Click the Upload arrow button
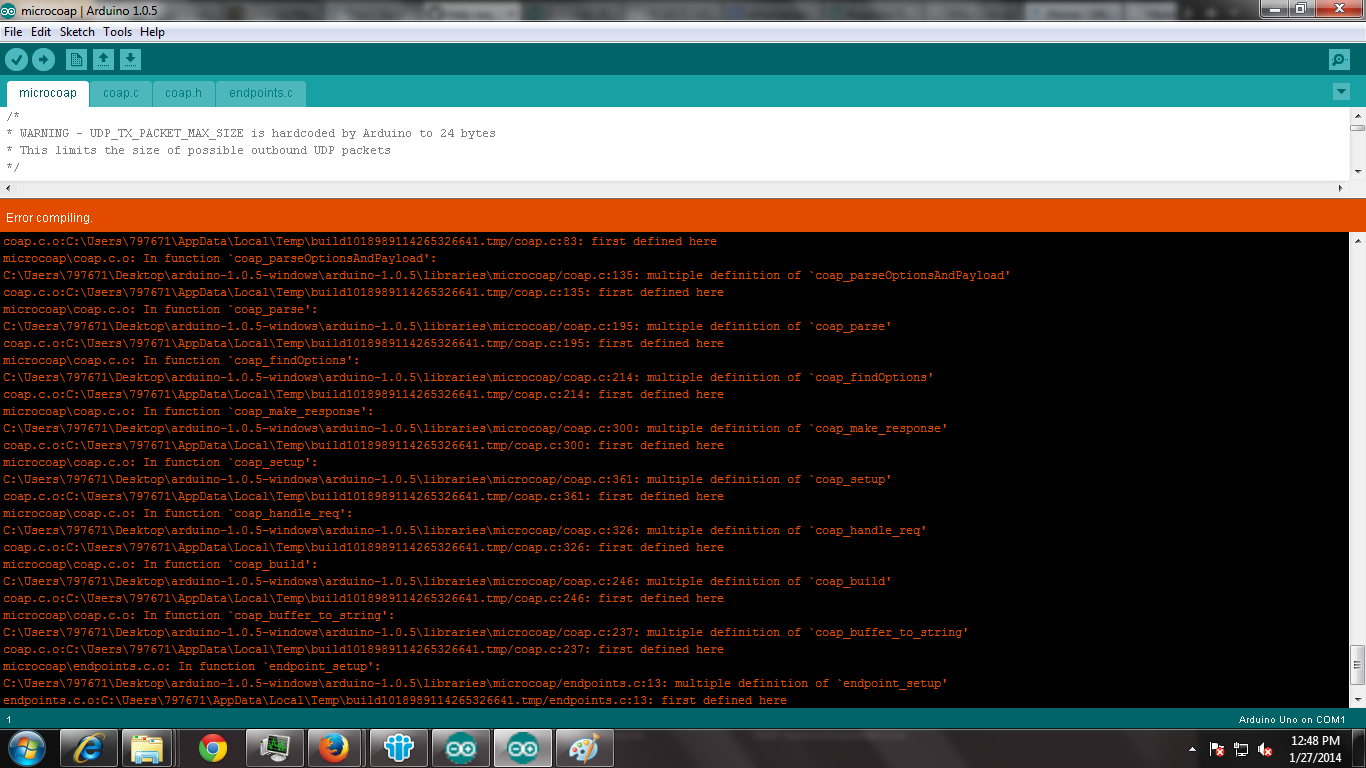Viewport: 1366px width, 768px height. 43,60
